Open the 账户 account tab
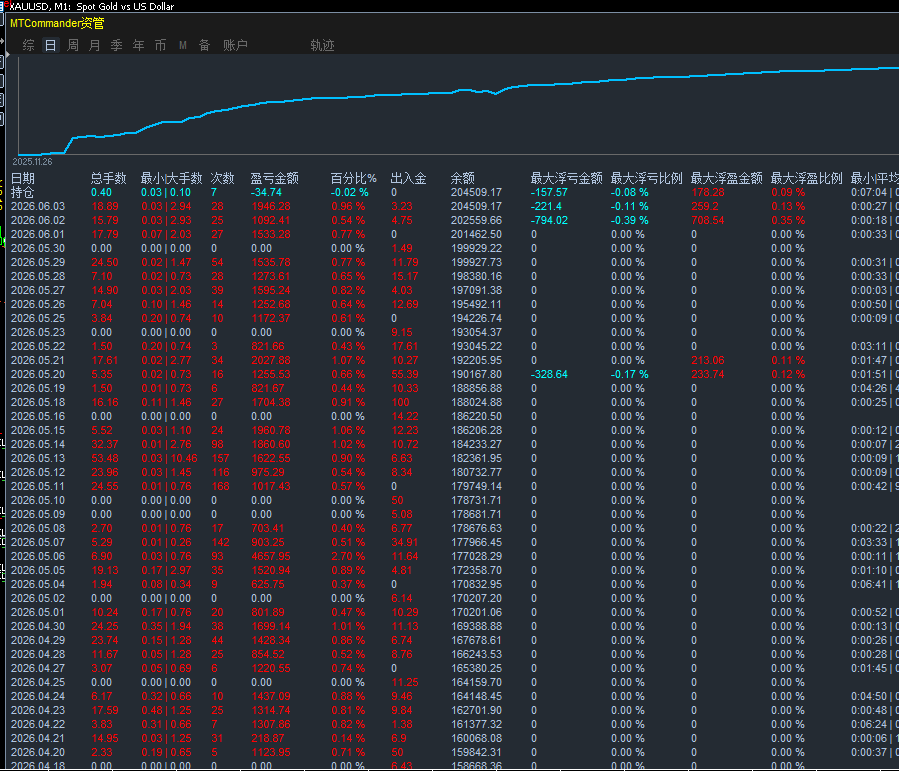This screenshot has height=771, width=899. coord(235,45)
